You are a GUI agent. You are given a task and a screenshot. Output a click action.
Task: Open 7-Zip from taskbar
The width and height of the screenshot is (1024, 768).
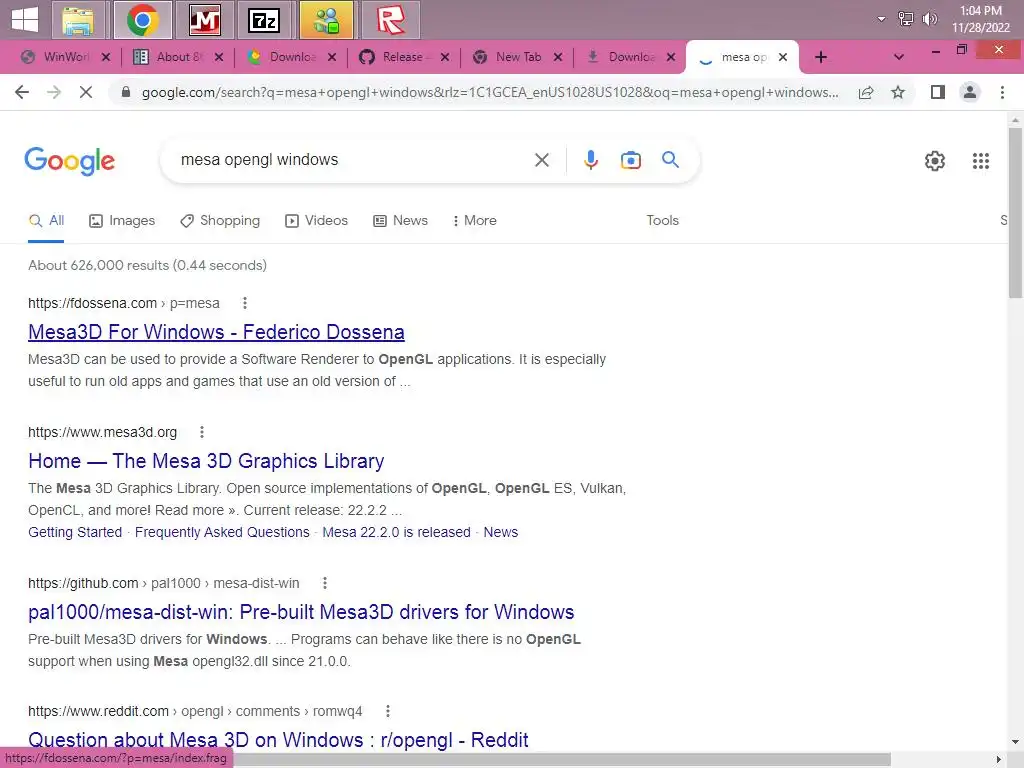pos(264,20)
